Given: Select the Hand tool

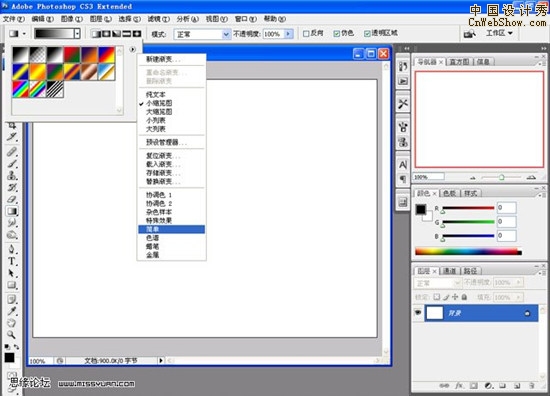Looking at the screenshot, I should click(12, 323).
